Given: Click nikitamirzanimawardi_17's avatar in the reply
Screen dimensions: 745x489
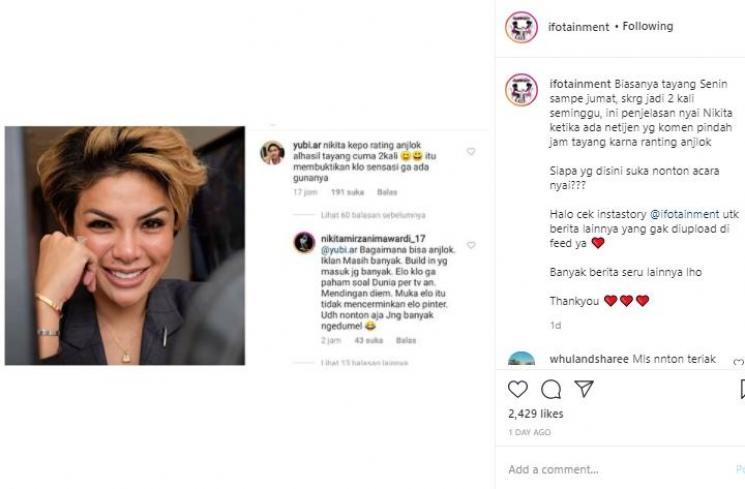Looking at the screenshot, I should pyautogui.click(x=304, y=243).
